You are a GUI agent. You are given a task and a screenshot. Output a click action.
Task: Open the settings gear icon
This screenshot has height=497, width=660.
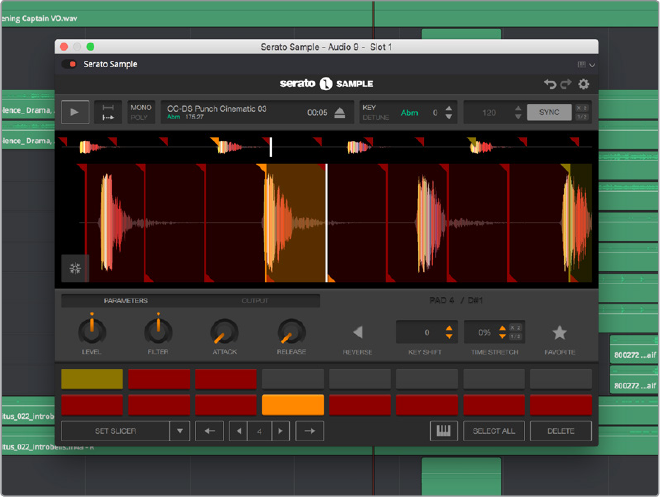[x=584, y=85]
